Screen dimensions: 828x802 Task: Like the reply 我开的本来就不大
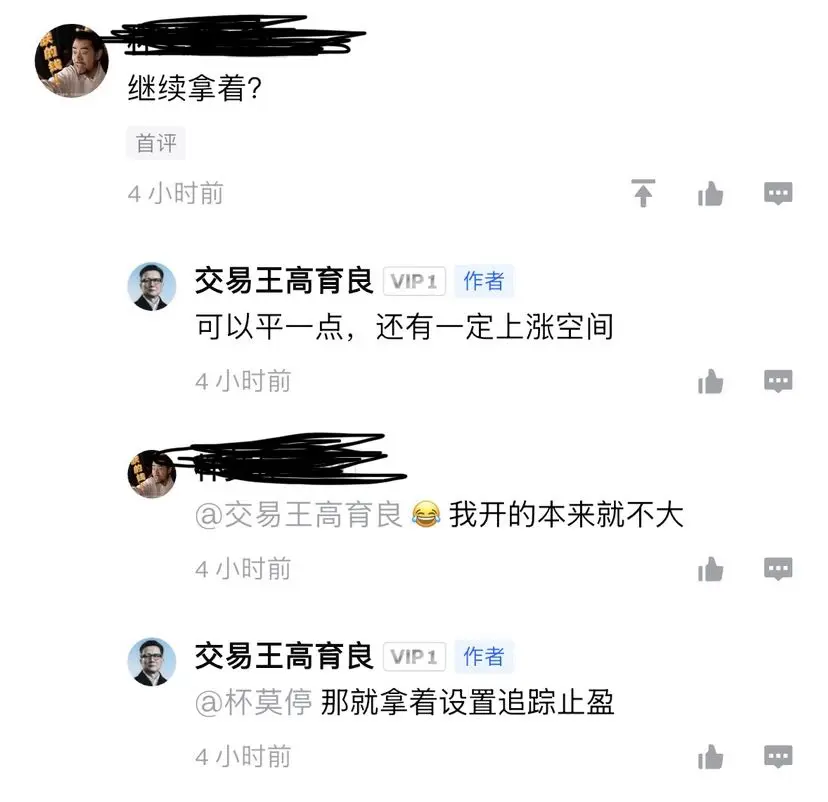(x=710, y=569)
